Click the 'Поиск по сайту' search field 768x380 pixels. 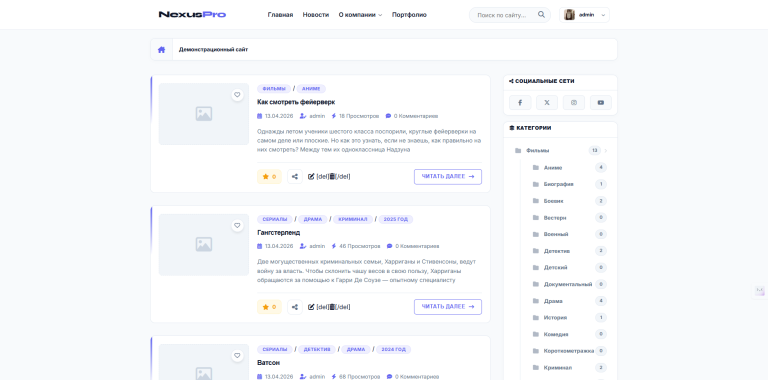510,15
